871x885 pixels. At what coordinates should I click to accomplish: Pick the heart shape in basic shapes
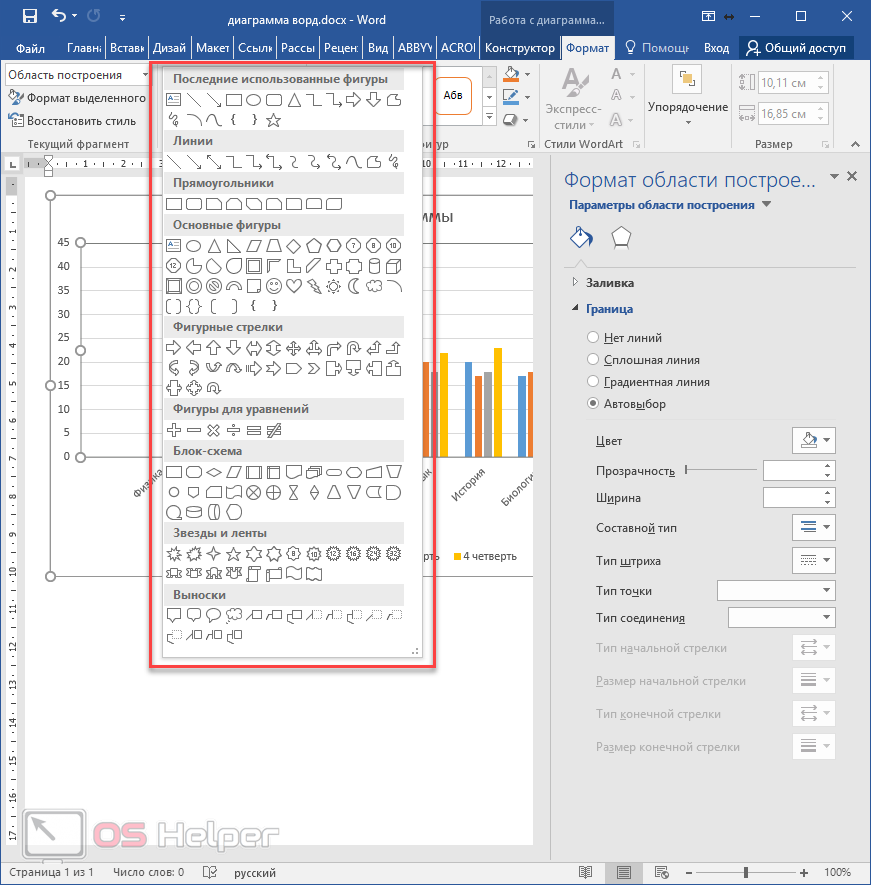click(x=293, y=286)
